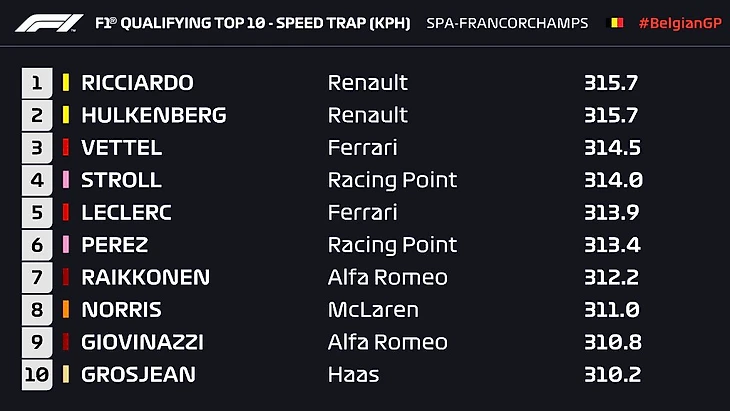Click the pink color bar beside Stroll

coord(65,180)
